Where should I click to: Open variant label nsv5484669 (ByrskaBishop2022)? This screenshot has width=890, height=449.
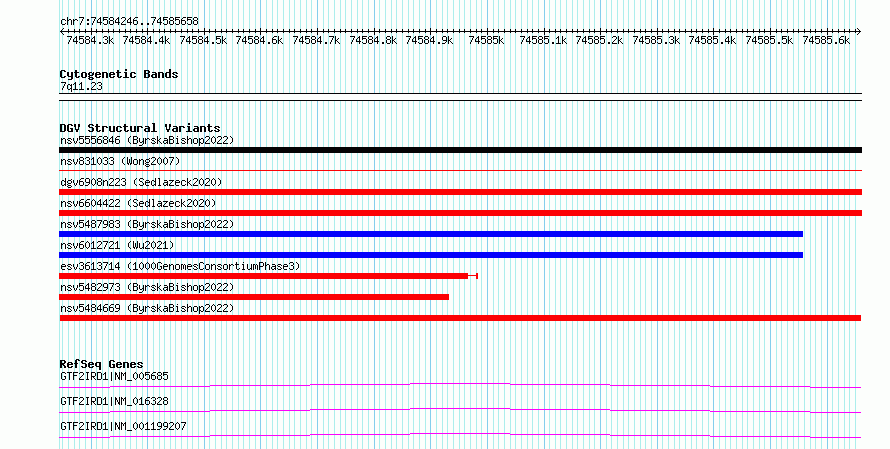[147, 308]
